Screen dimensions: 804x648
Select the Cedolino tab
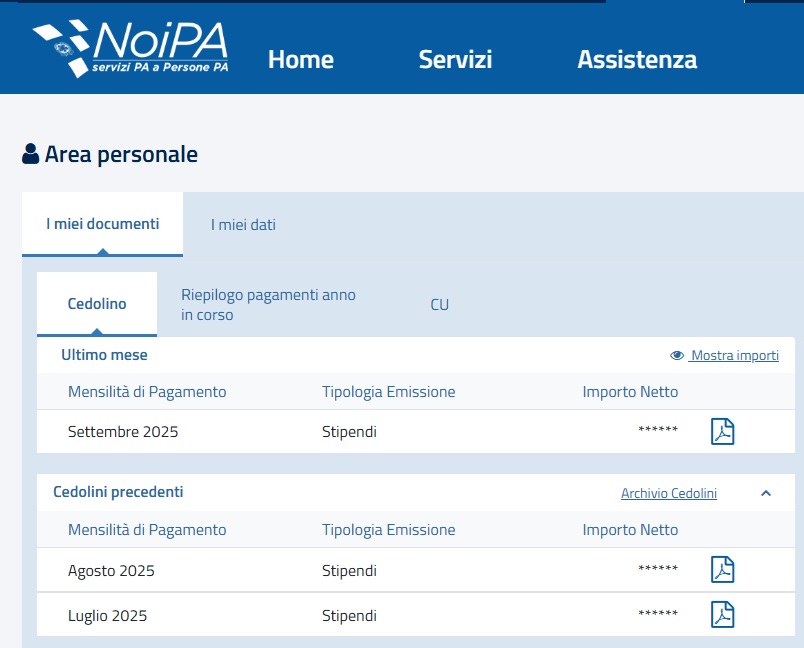(97, 304)
